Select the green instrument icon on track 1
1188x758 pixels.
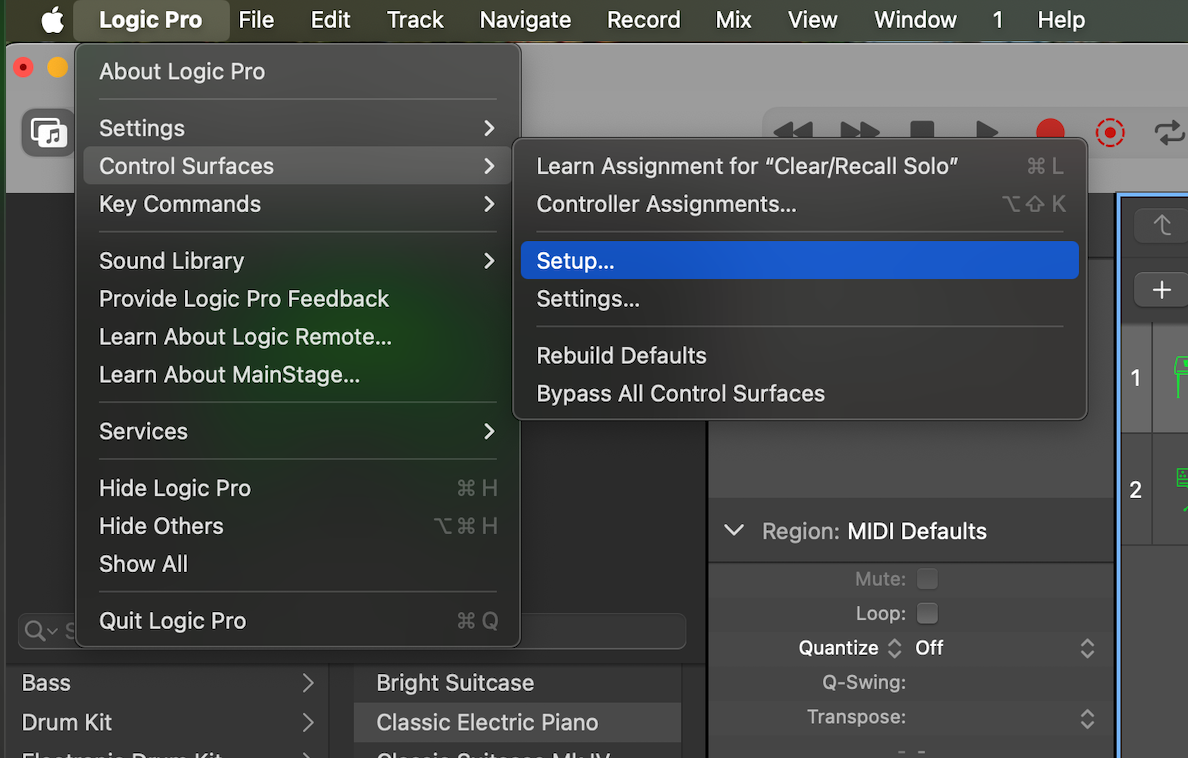pyautogui.click(x=1180, y=377)
